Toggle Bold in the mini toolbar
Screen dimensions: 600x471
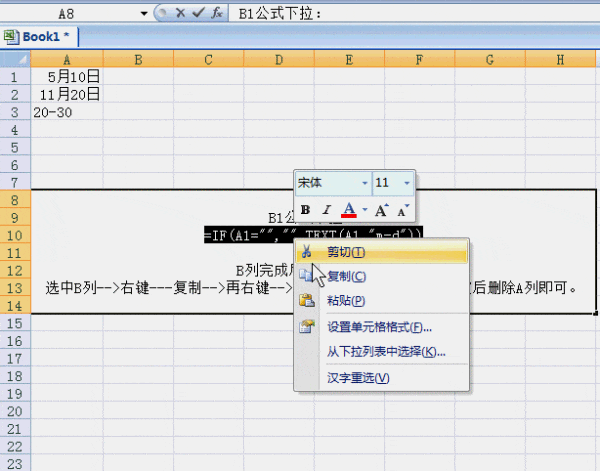tap(305, 210)
